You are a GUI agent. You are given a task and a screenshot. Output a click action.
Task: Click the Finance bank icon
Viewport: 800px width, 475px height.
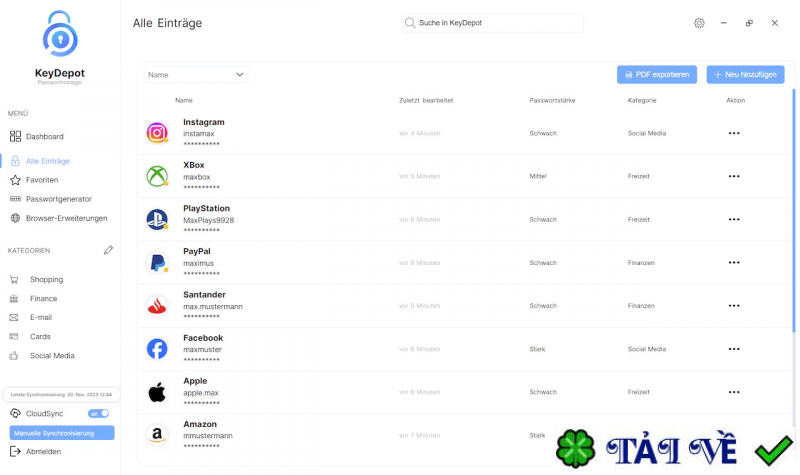tap(14, 298)
